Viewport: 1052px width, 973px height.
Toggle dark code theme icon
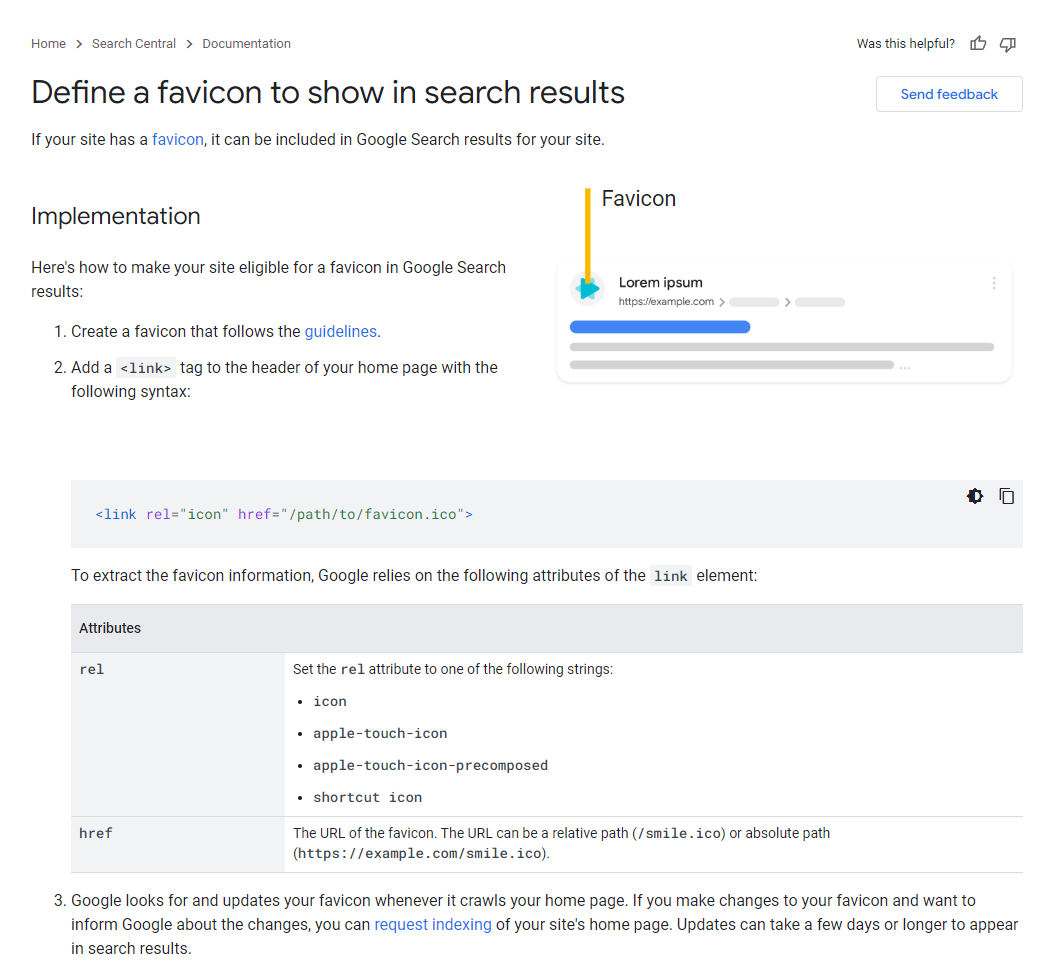975,496
